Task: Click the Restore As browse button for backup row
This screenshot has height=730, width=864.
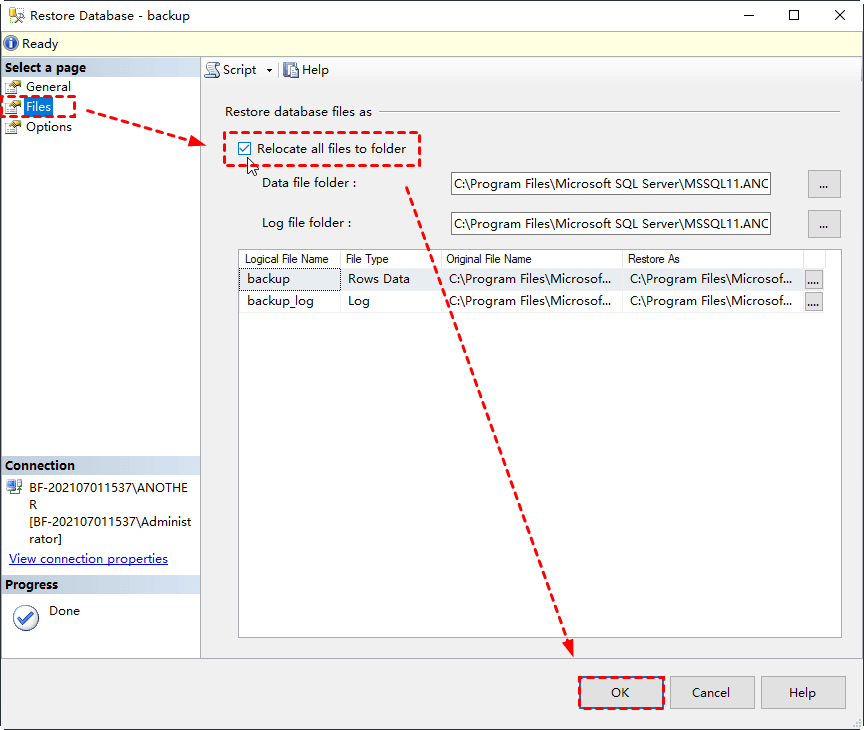Action: click(813, 279)
